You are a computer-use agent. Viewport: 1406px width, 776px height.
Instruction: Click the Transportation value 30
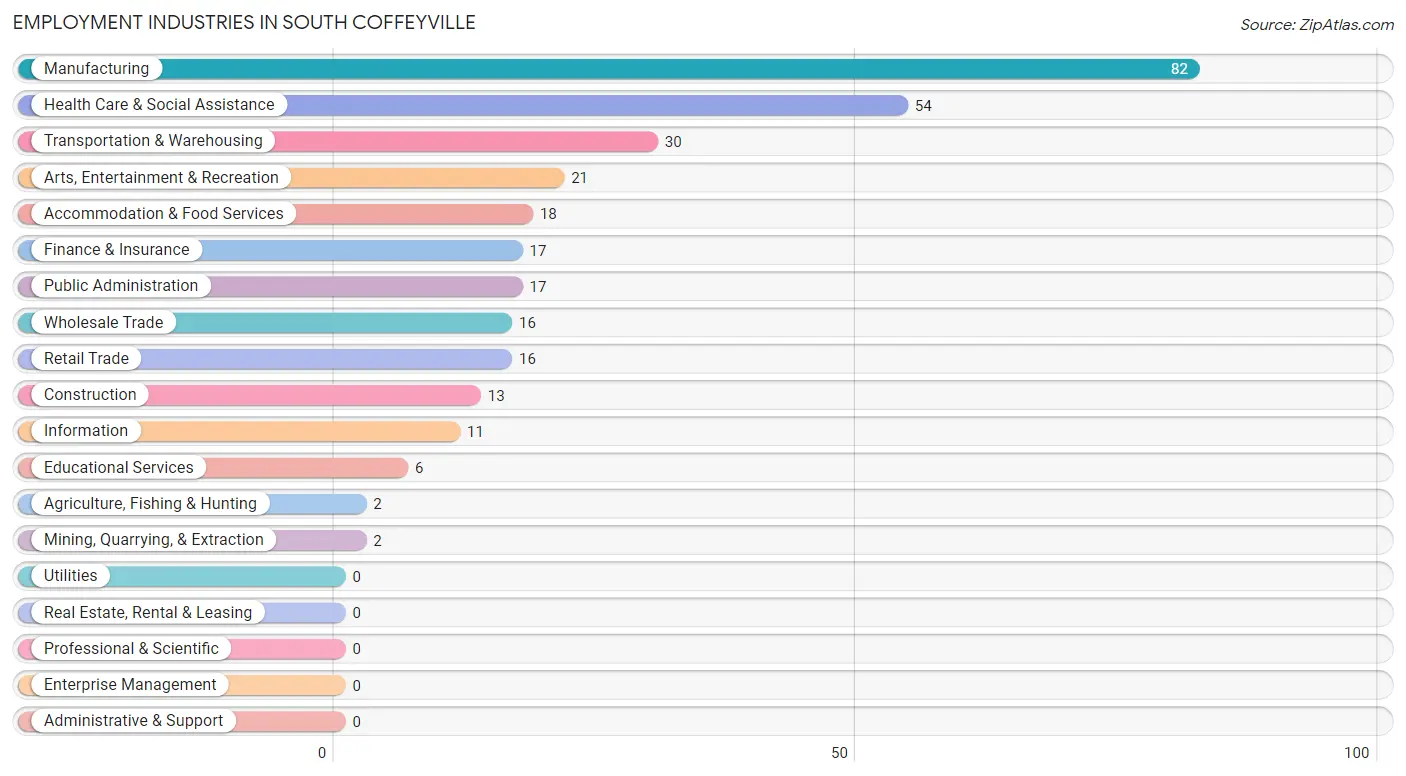point(673,142)
